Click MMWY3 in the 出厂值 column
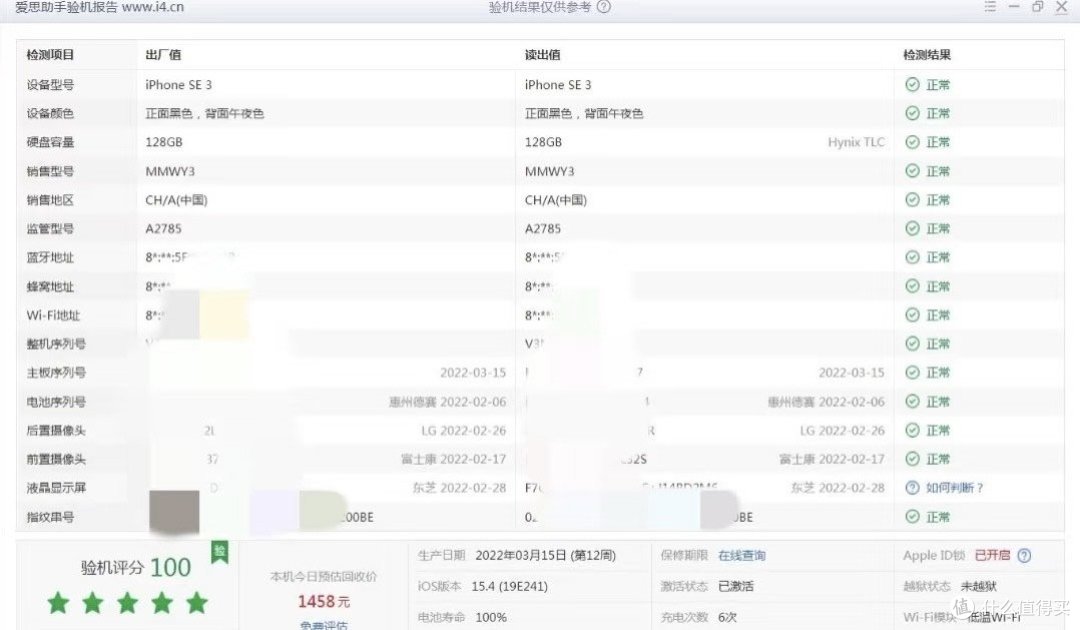This screenshot has width=1080, height=630. point(170,171)
